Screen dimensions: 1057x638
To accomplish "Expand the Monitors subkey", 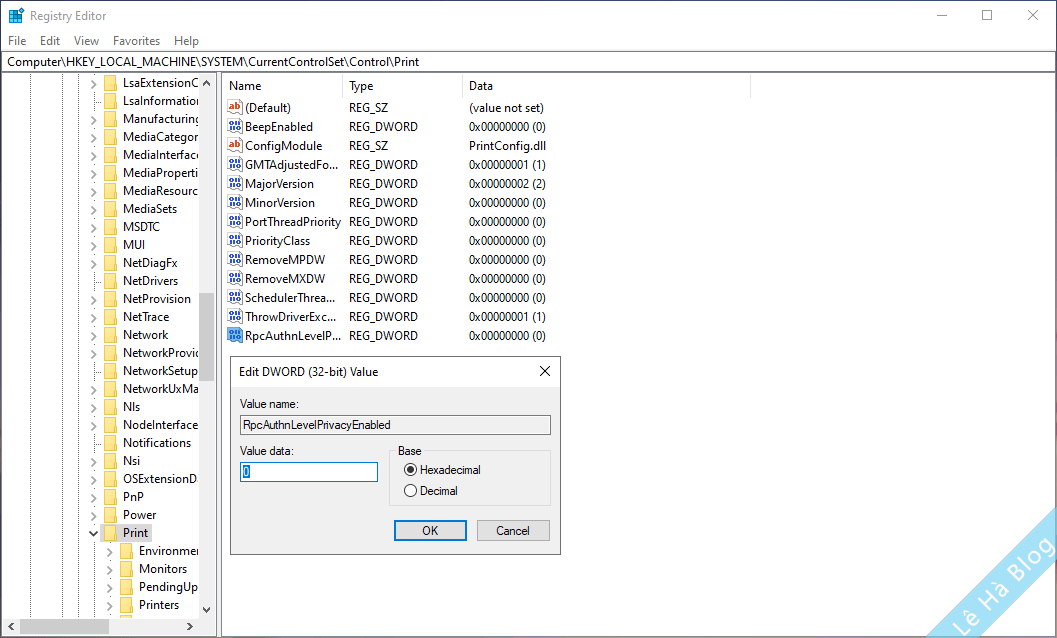I will (x=109, y=569).
